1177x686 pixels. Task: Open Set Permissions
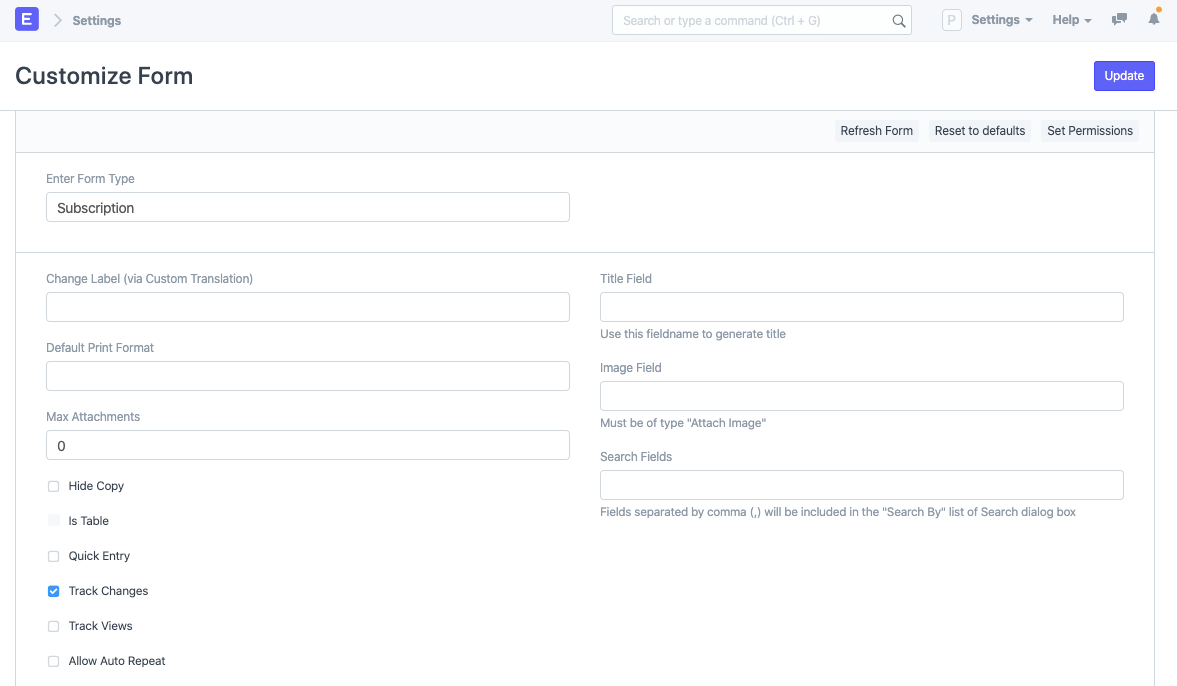[x=1089, y=131]
